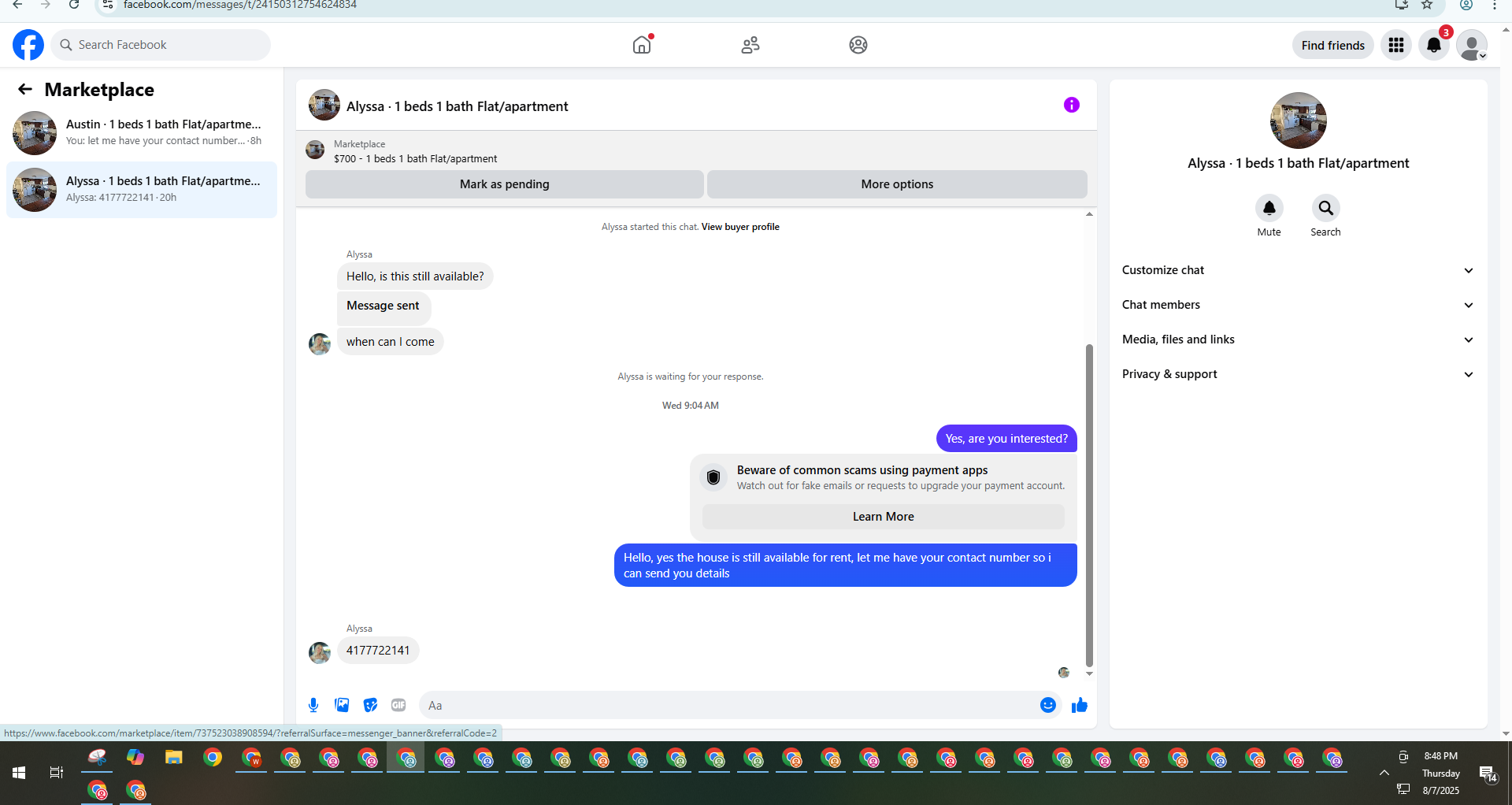Expand Chat members section
Image resolution: width=1512 pixels, height=805 pixels.
tap(1299, 305)
